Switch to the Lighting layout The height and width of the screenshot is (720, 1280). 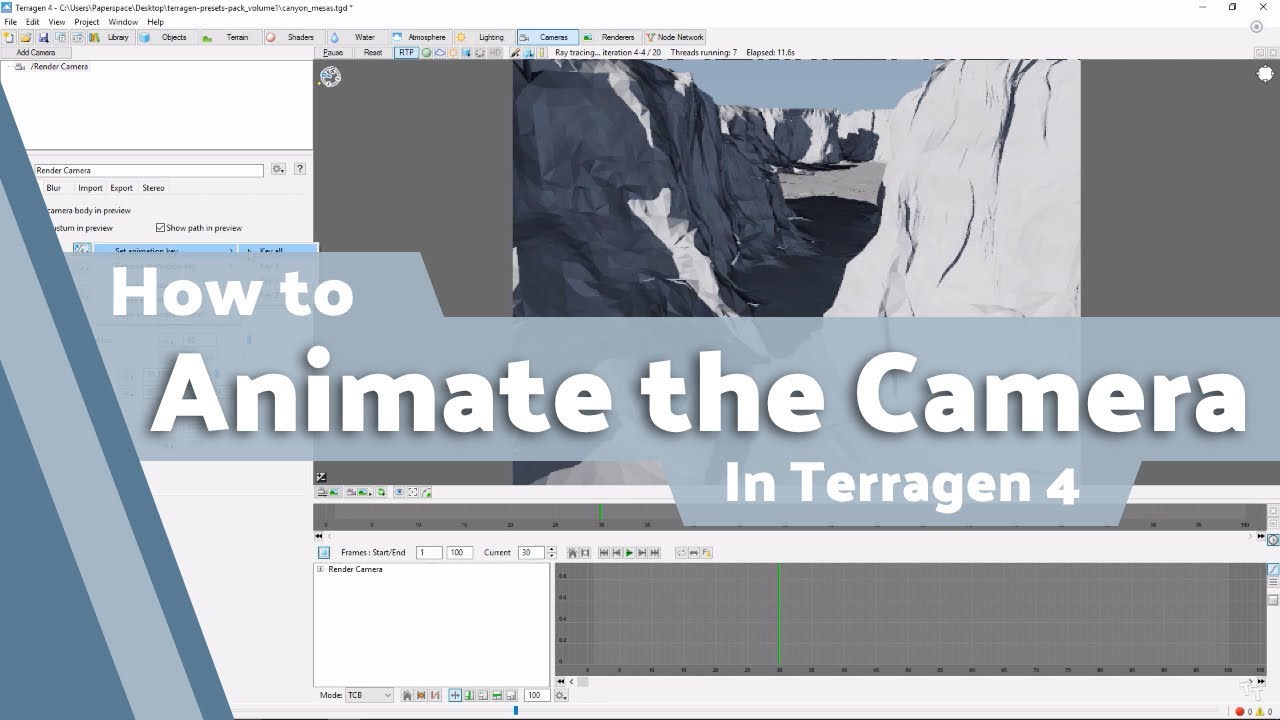484,37
